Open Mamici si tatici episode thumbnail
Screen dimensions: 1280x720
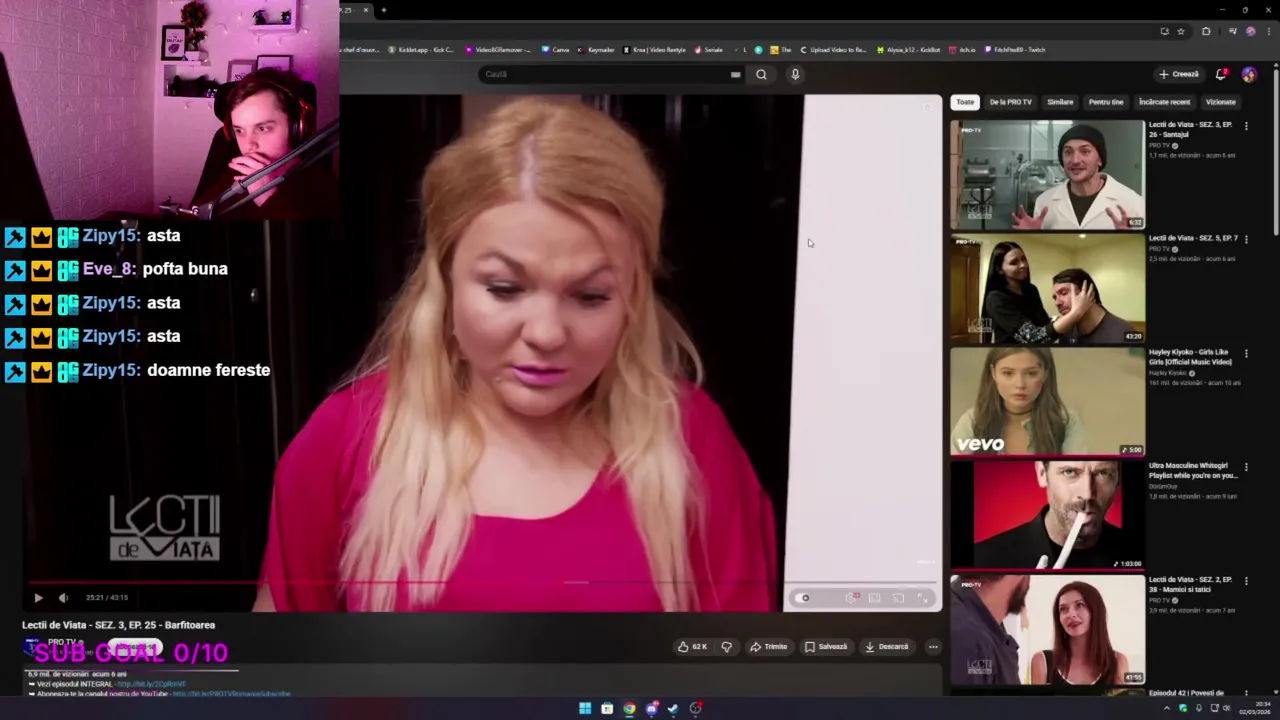[x=1047, y=630]
